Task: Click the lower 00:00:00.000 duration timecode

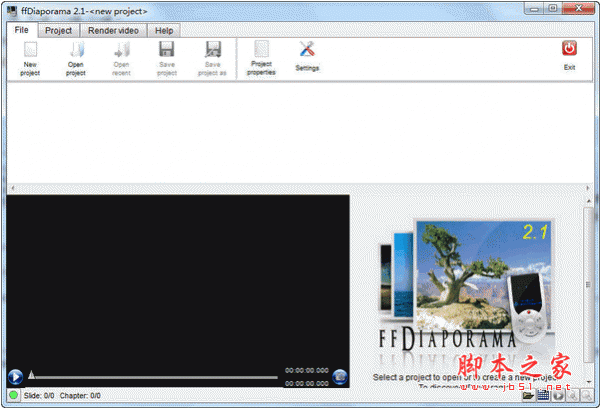Action: (307, 383)
